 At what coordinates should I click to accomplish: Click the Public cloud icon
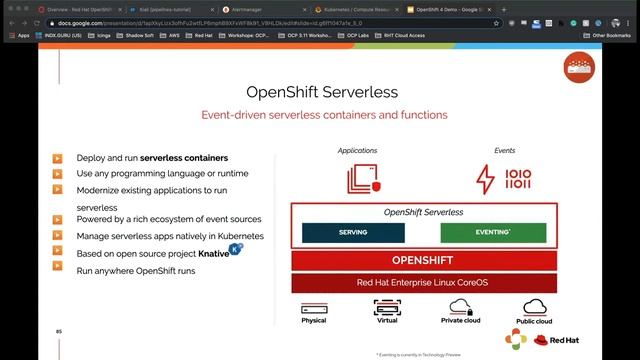pos(535,307)
